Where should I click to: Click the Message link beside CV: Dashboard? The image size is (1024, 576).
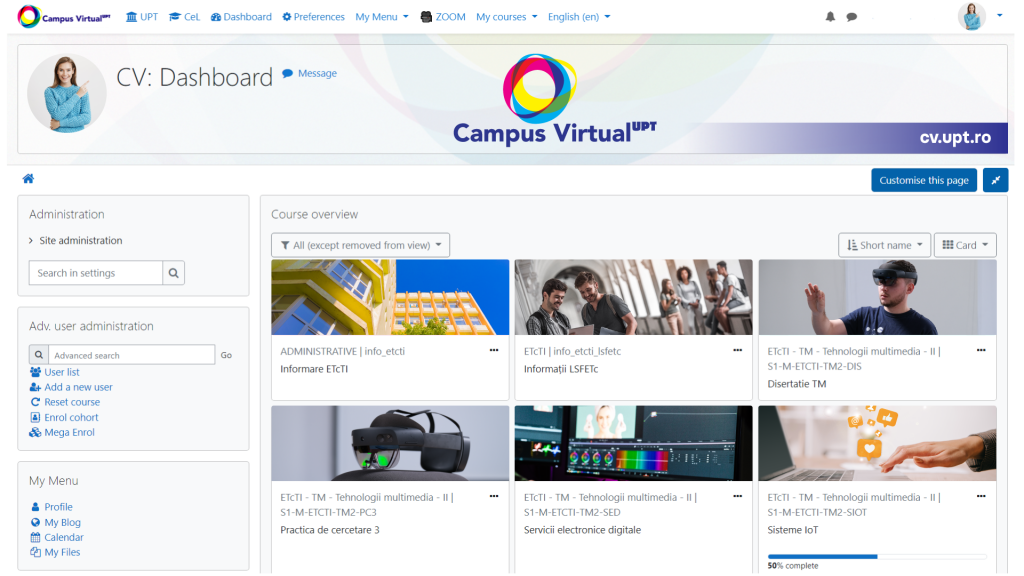pyautogui.click(x=310, y=74)
